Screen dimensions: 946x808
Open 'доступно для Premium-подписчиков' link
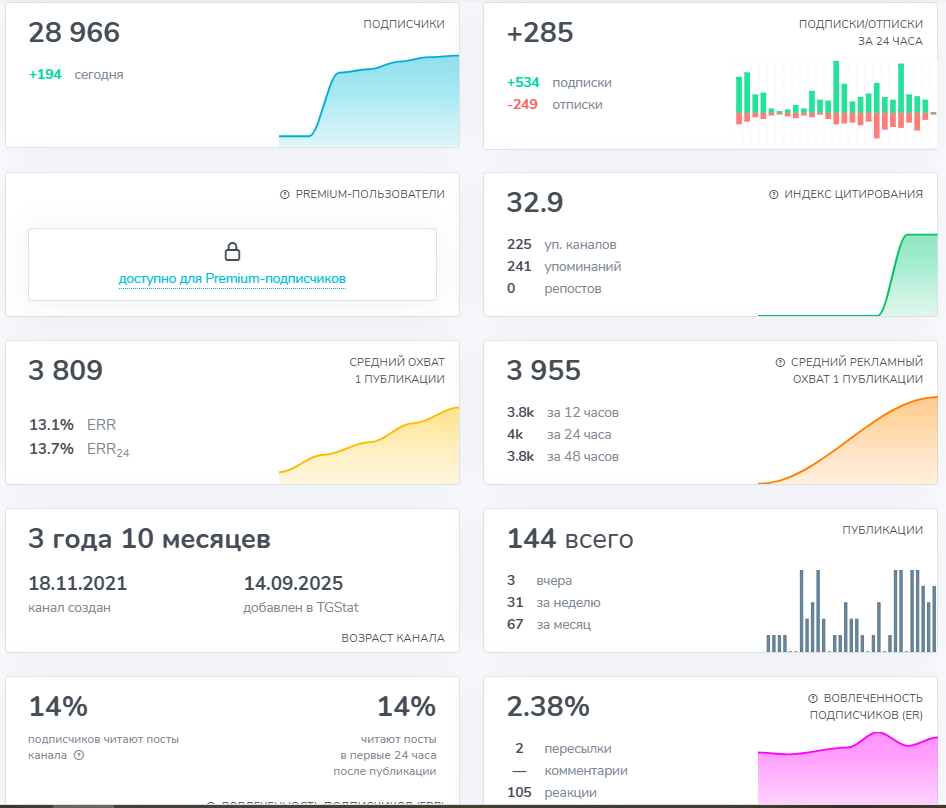232,279
